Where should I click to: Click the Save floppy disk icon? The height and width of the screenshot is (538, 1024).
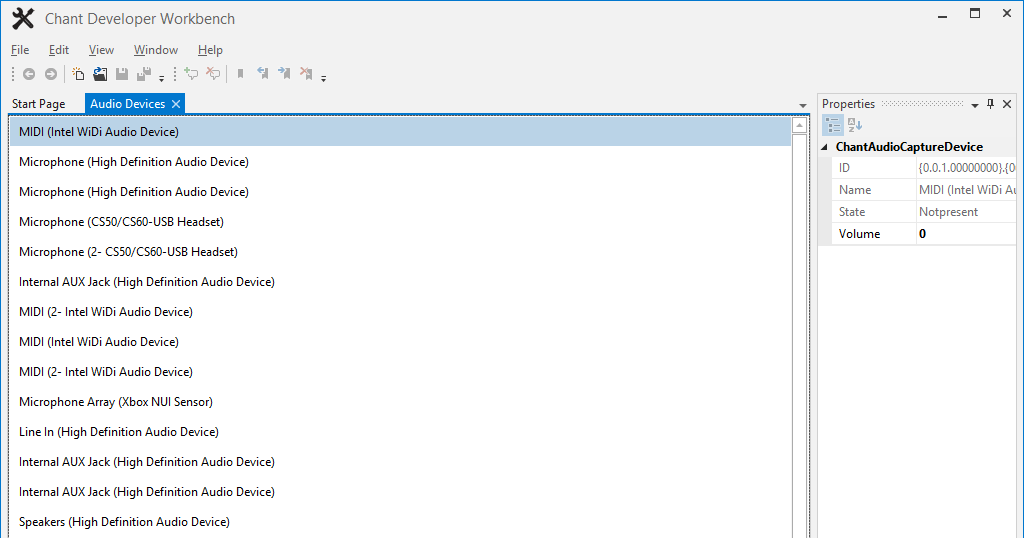[x=122, y=74]
